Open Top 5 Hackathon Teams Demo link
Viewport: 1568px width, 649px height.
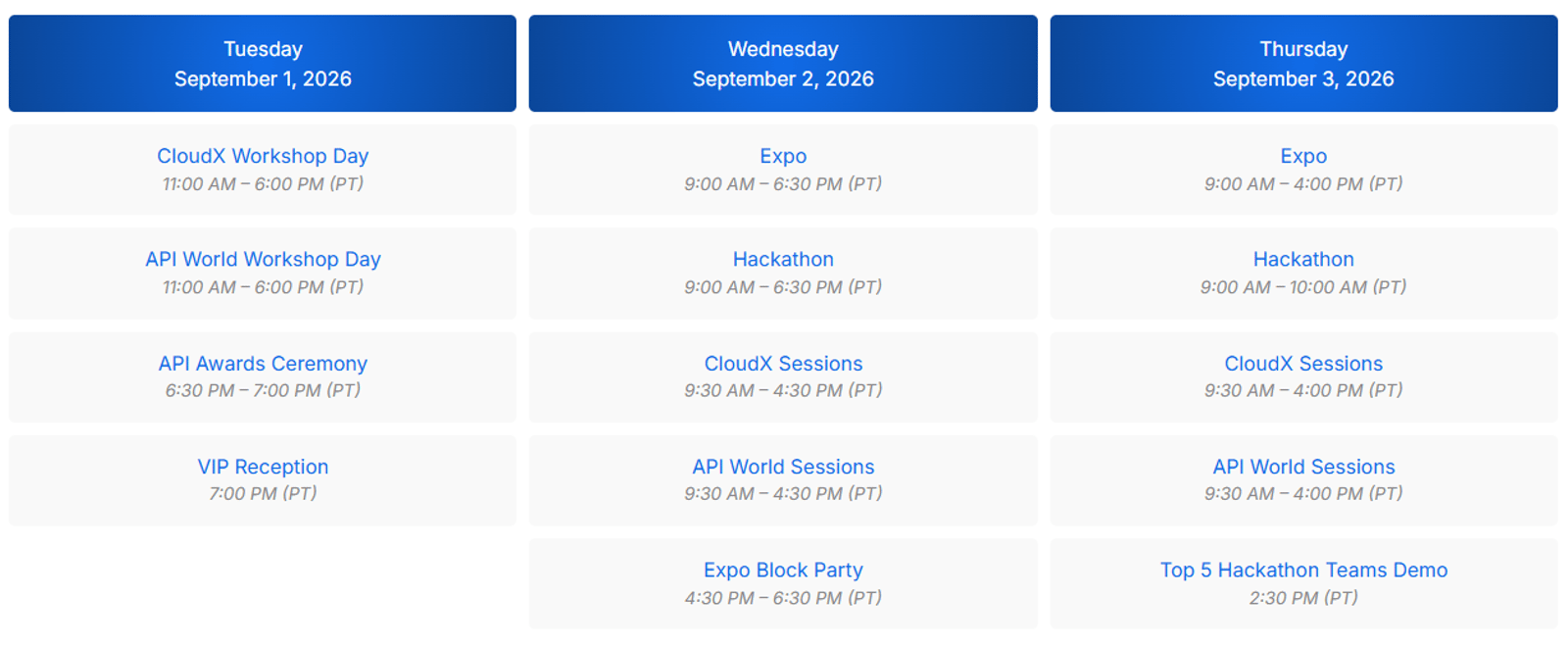[1303, 570]
